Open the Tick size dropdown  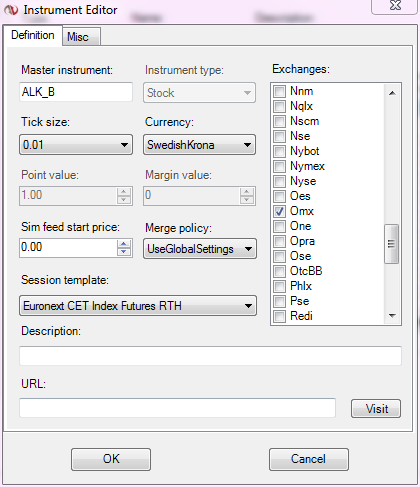76,145
